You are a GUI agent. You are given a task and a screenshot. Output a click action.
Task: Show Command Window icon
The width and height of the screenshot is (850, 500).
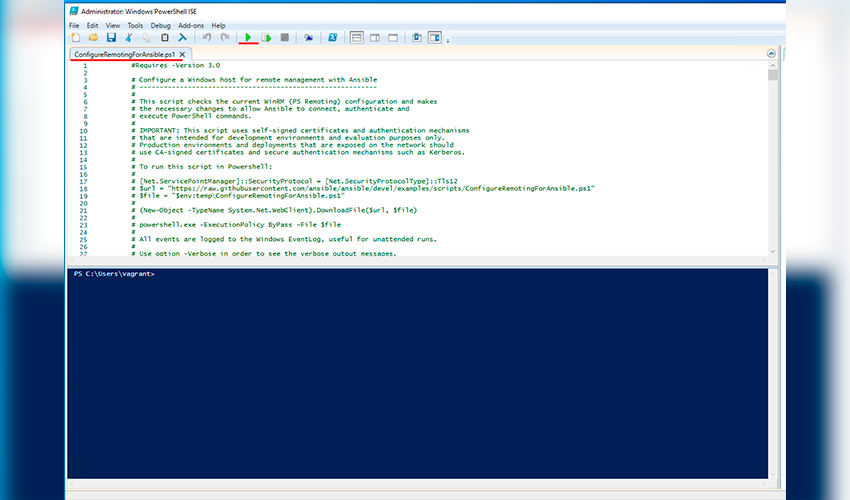(416, 37)
